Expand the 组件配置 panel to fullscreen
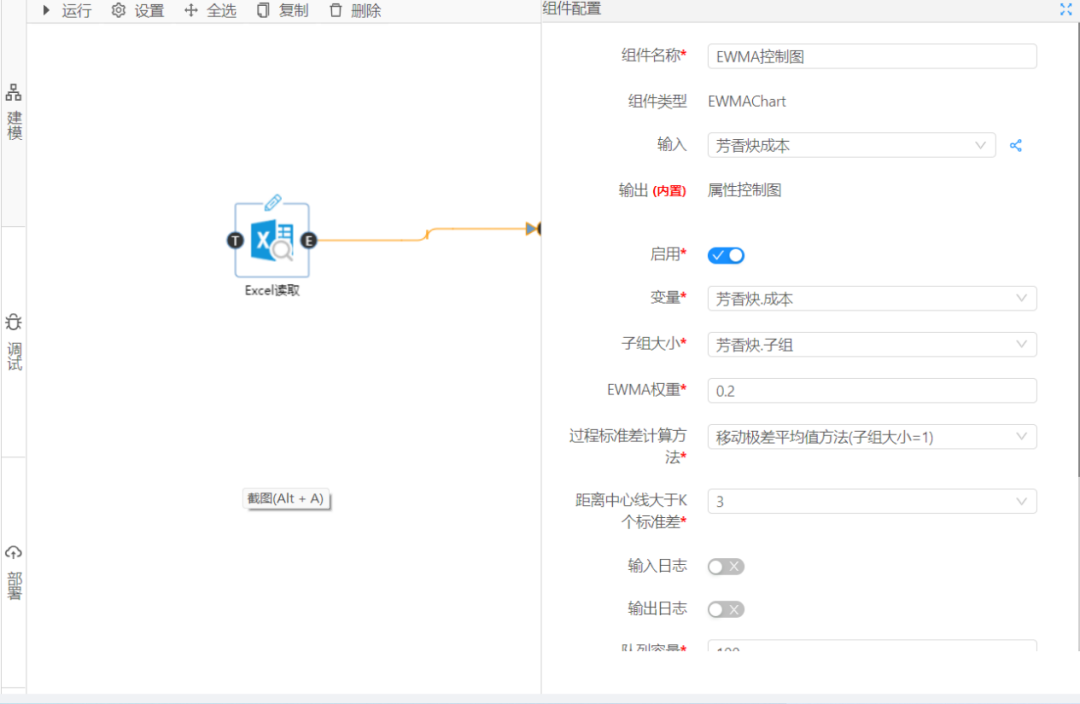1080x704 pixels. (1065, 9)
